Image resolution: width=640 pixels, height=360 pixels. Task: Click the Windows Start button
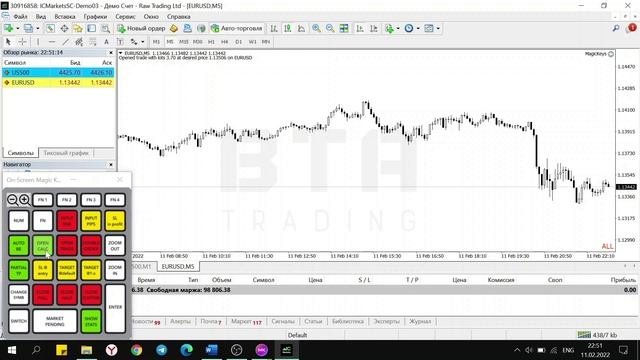pyautogui.click(x=11, y=350)
